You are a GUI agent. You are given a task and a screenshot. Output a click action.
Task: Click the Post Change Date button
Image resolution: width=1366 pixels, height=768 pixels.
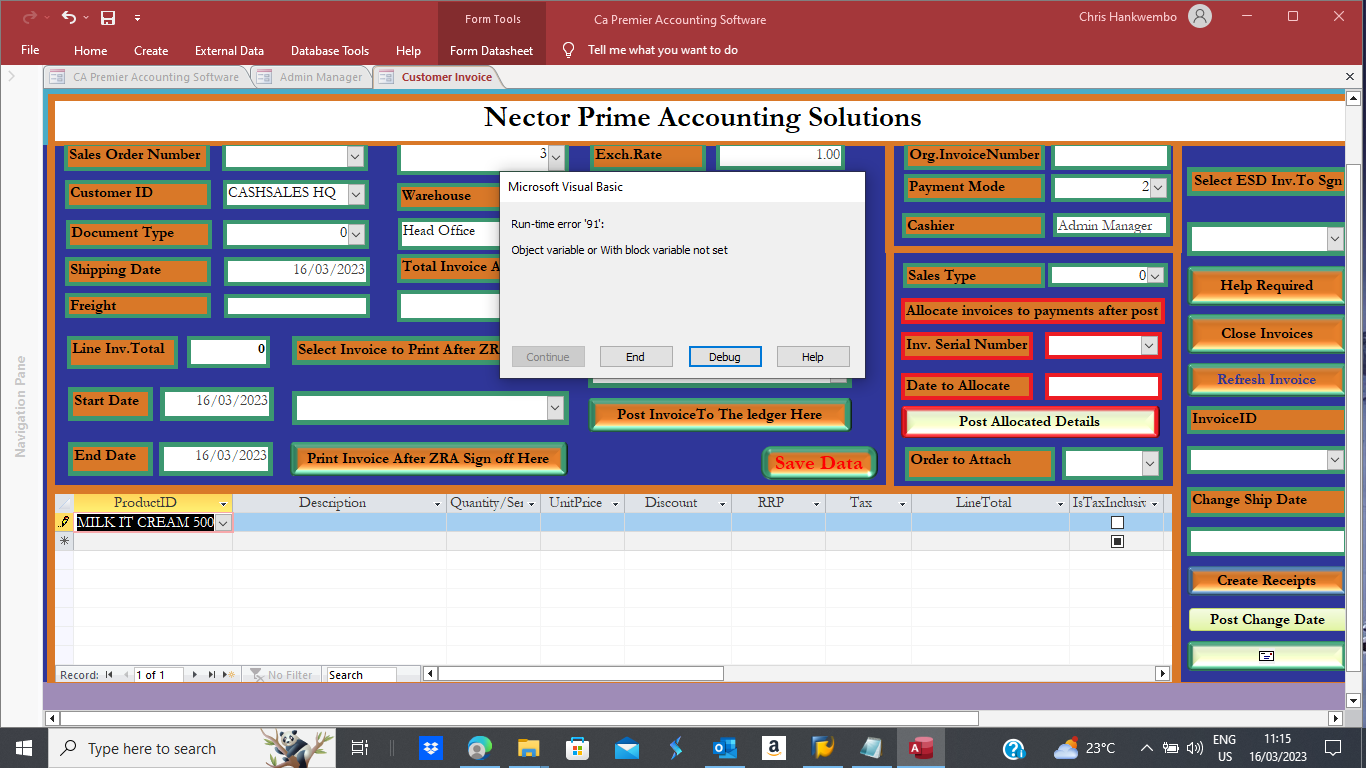(x=1266, y=619)
